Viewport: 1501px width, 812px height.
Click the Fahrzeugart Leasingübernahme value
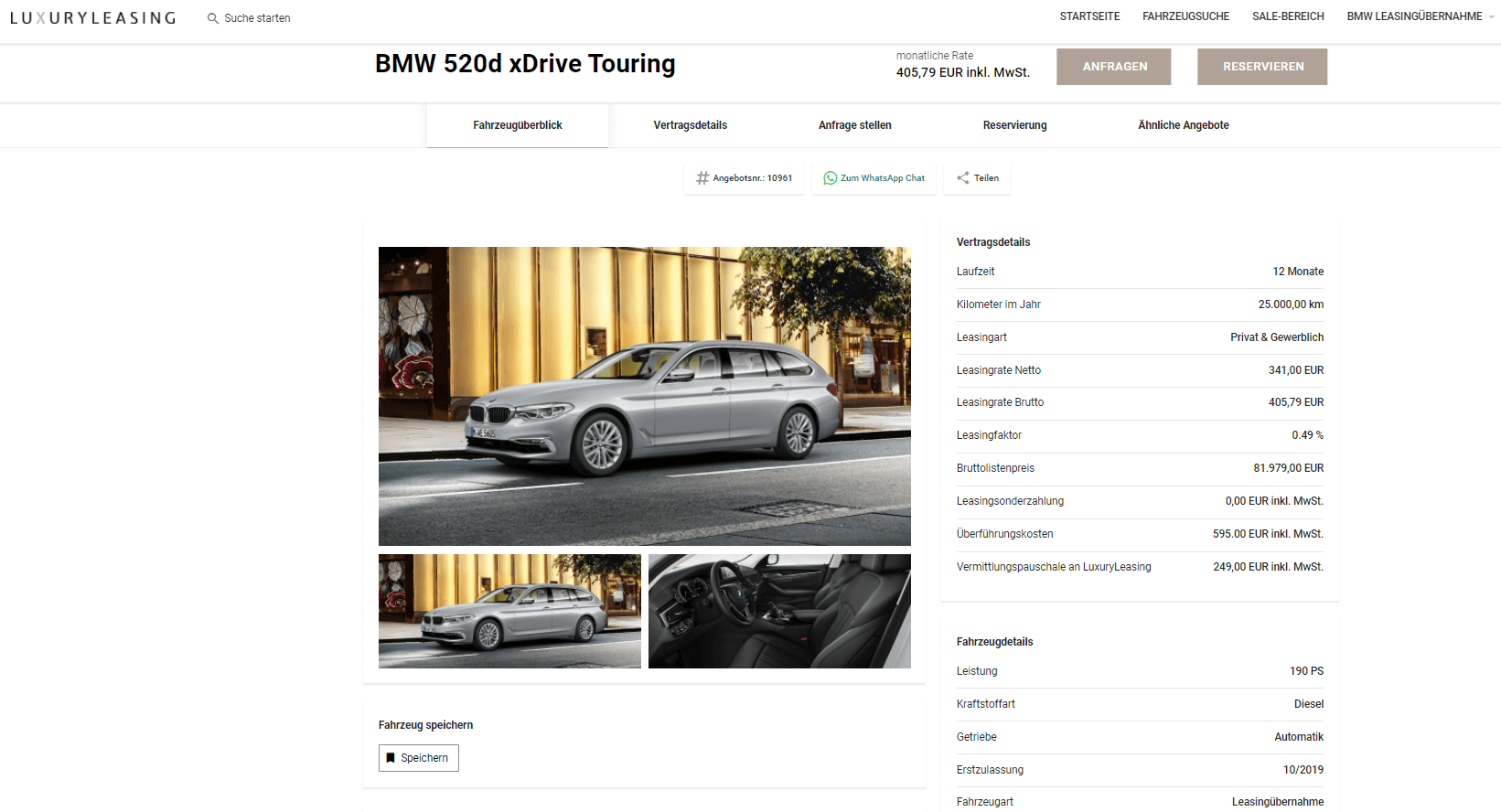pos(1278,802)
